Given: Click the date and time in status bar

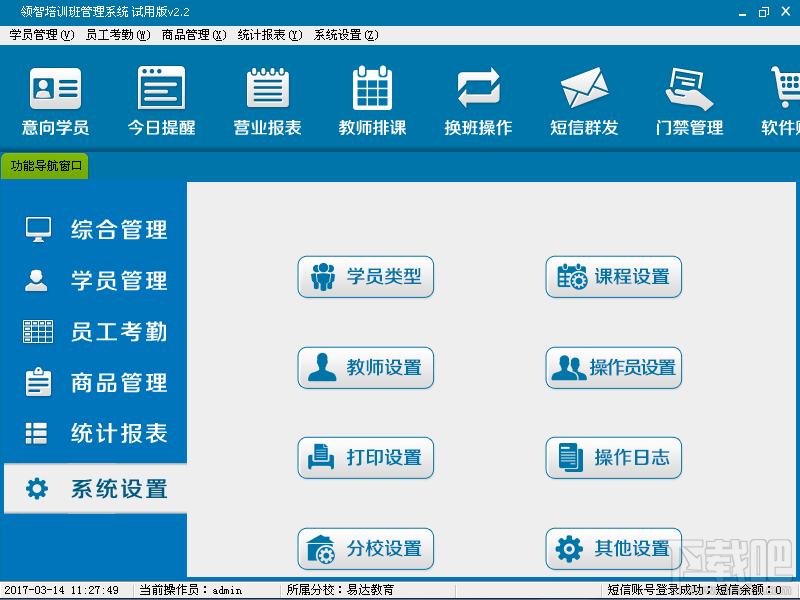Looking at the screenshot, I should click(x=62, y=590).
